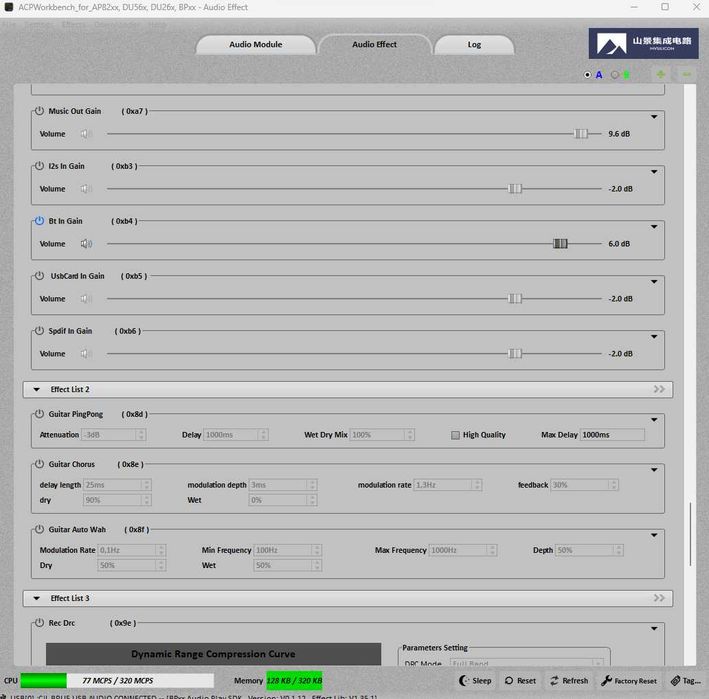Click Auto Wah Min Frequency 100Hz field
This screenshot has width=709, height=699.
pyautogui.click(x=288, y=550)
